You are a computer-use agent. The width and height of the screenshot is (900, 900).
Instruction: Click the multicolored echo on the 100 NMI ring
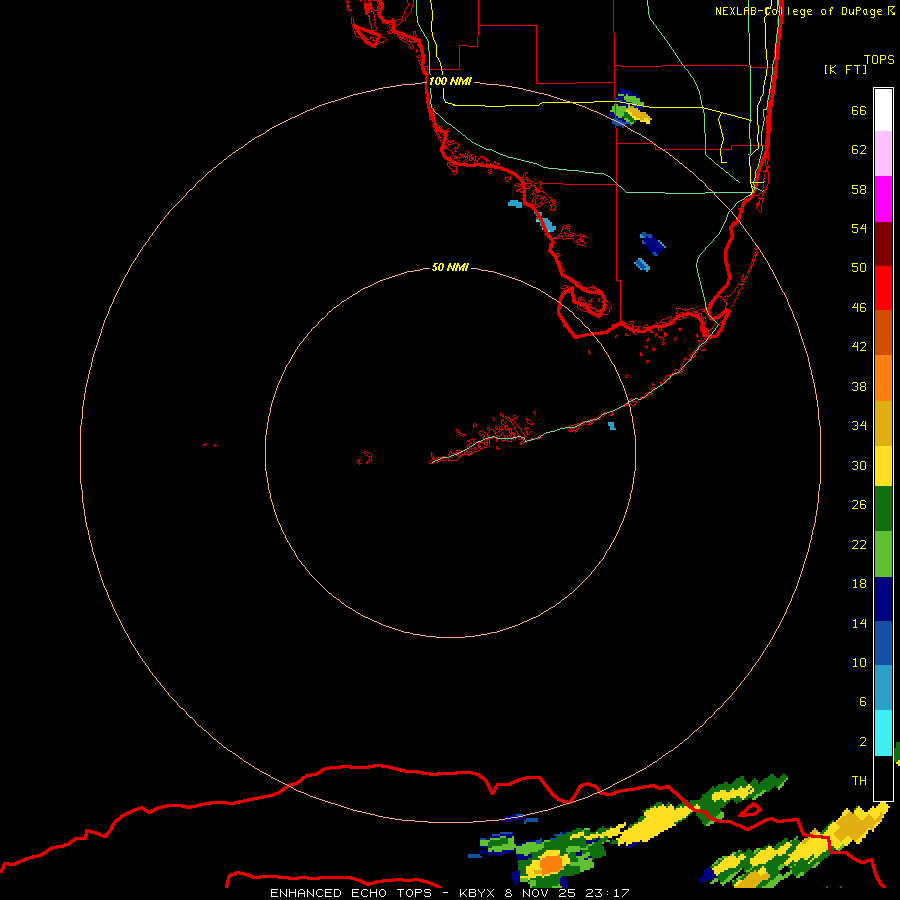pyautogui.click(x=631, y=108)
